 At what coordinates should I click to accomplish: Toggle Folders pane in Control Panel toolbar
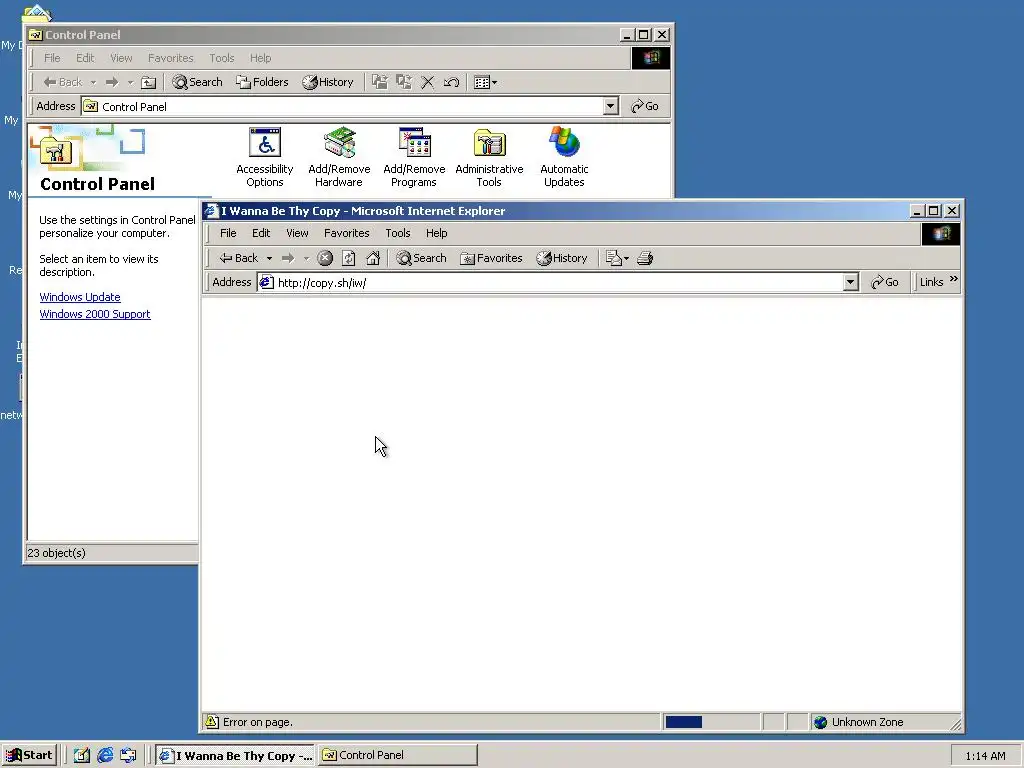pos(263,82)
